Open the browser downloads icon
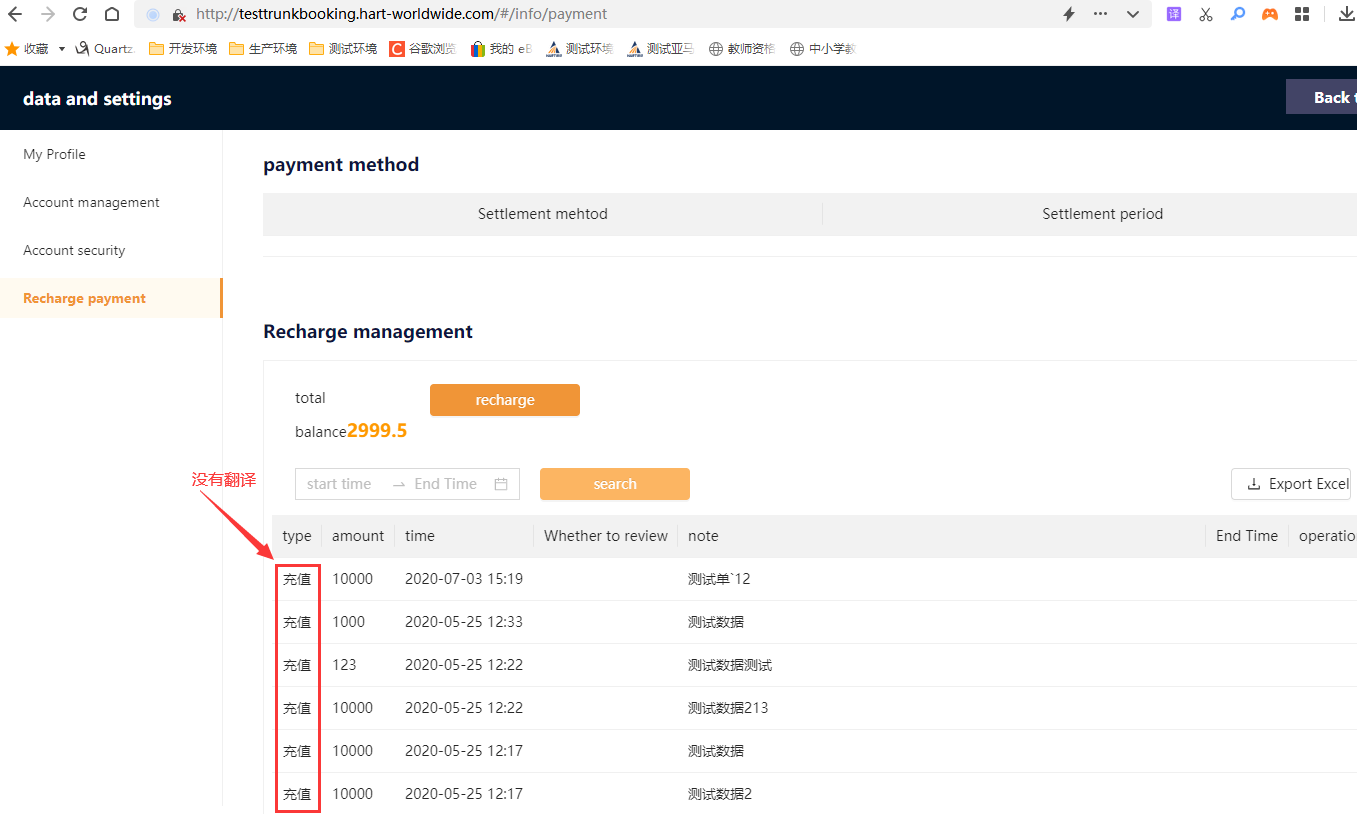 click(1346, 14)
